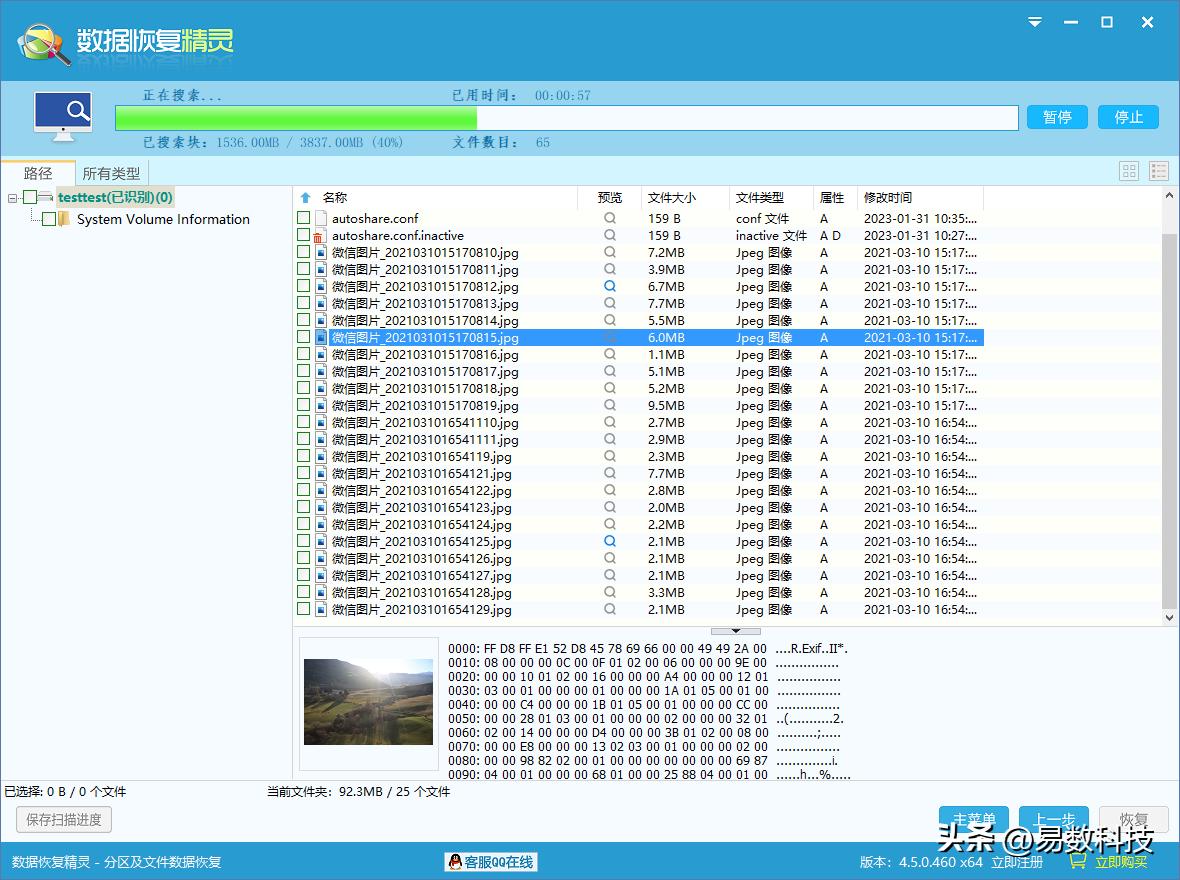Sort files by 文件大小 column header
This screenshot has width=1180, height=880.
point(672,198)
